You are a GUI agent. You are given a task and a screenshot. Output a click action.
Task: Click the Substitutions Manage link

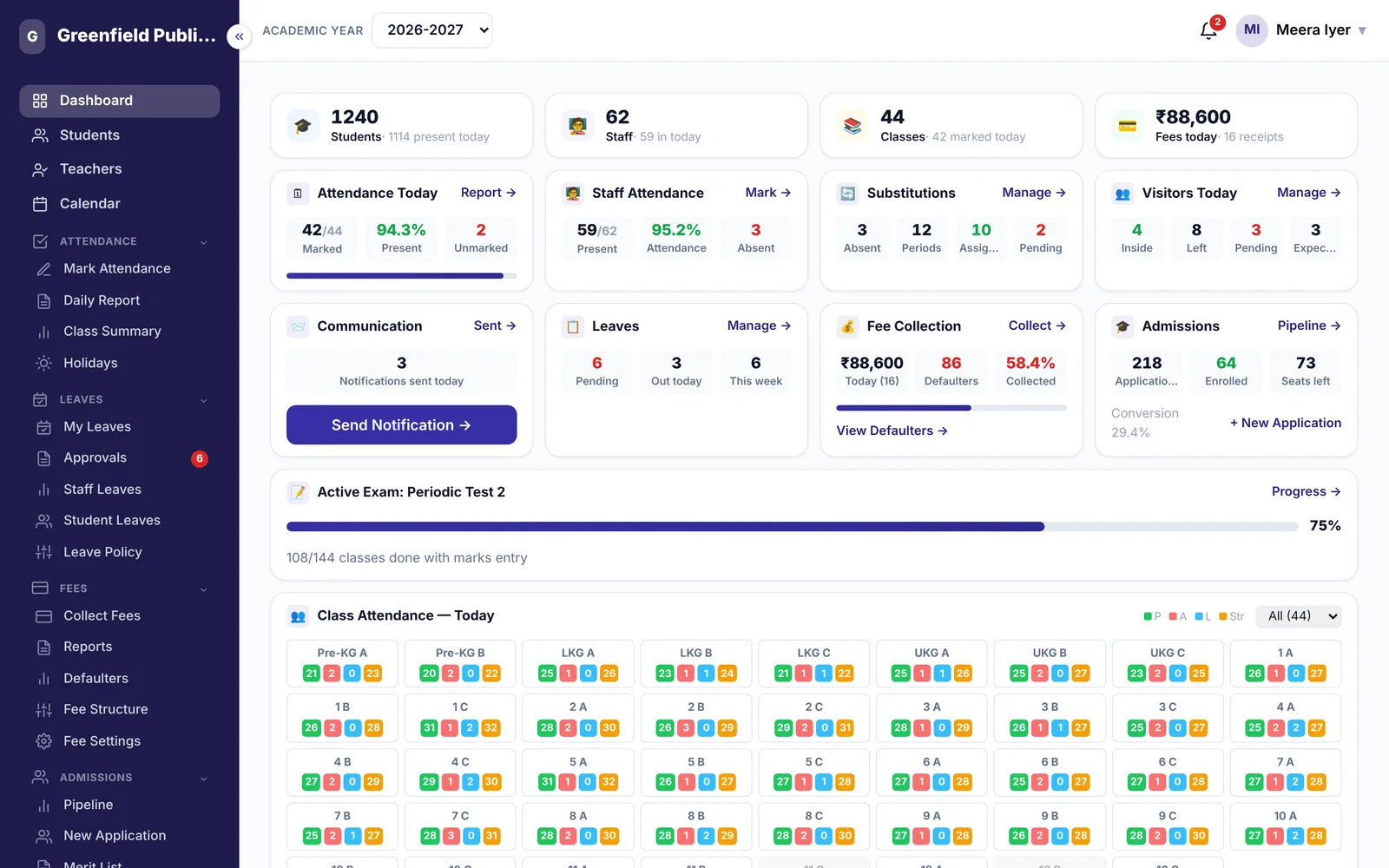1034,193
